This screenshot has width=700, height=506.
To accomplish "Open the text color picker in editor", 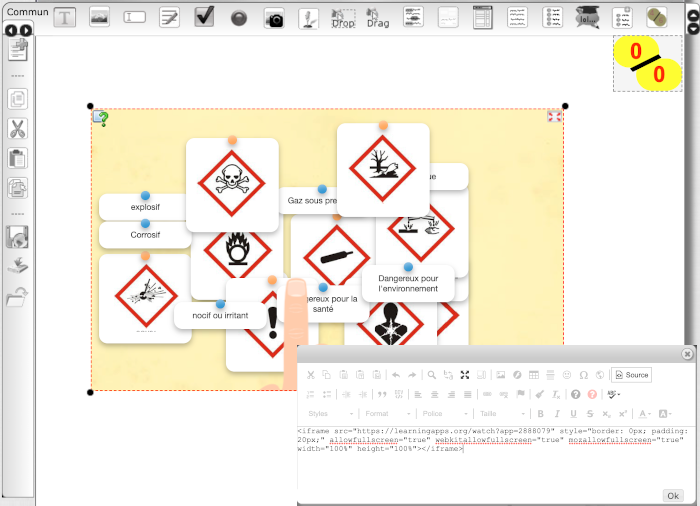I will [645, 413].
